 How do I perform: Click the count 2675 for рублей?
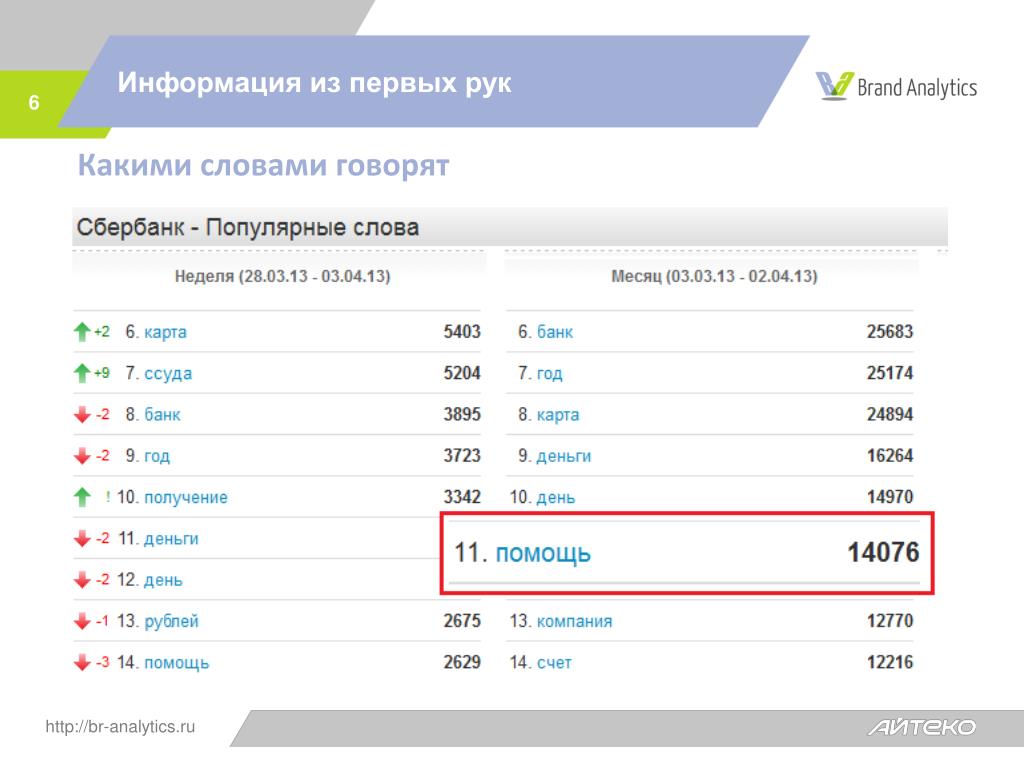pos(462,620)
